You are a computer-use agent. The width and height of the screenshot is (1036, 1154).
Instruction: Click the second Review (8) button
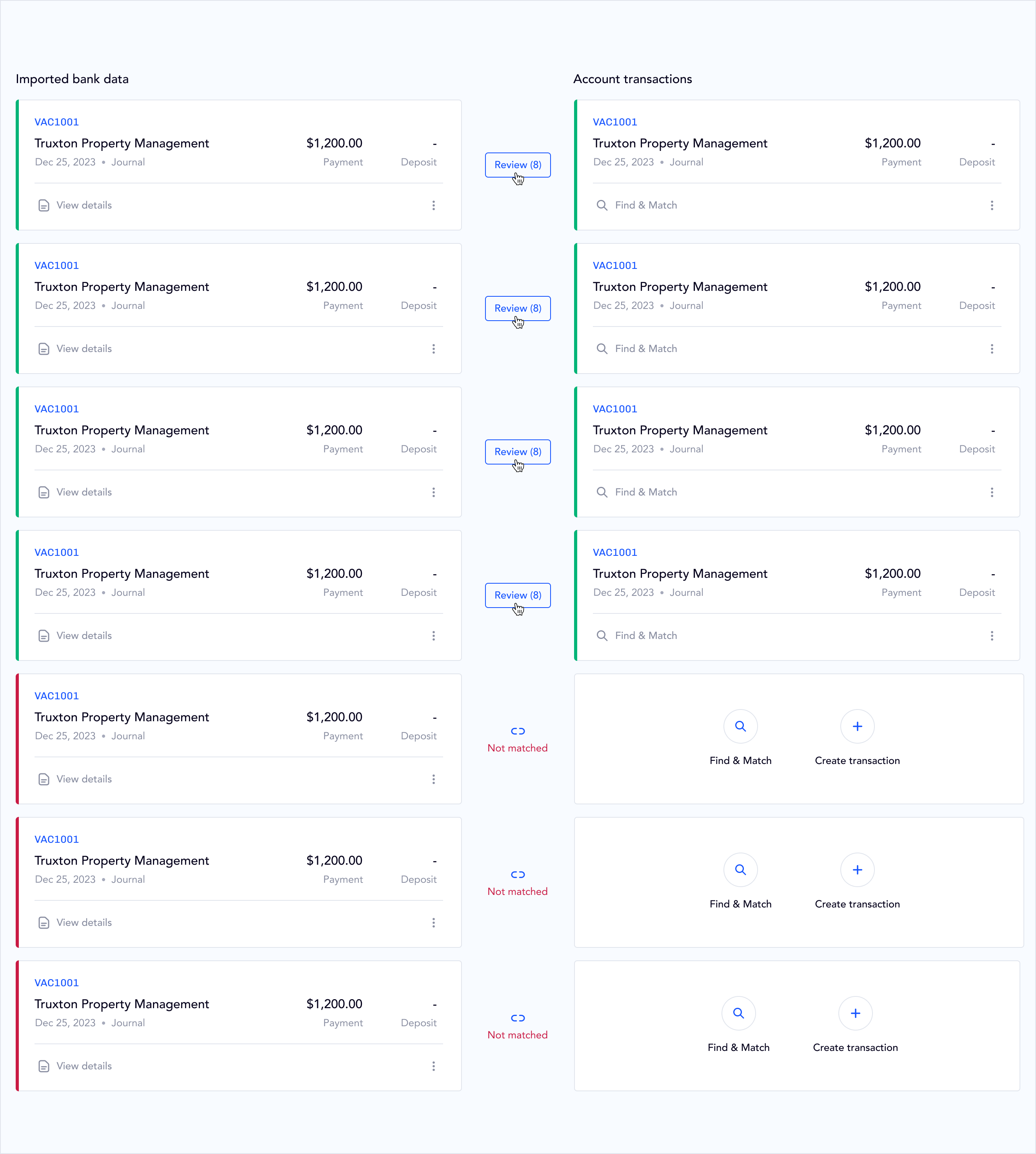point(518,308)
